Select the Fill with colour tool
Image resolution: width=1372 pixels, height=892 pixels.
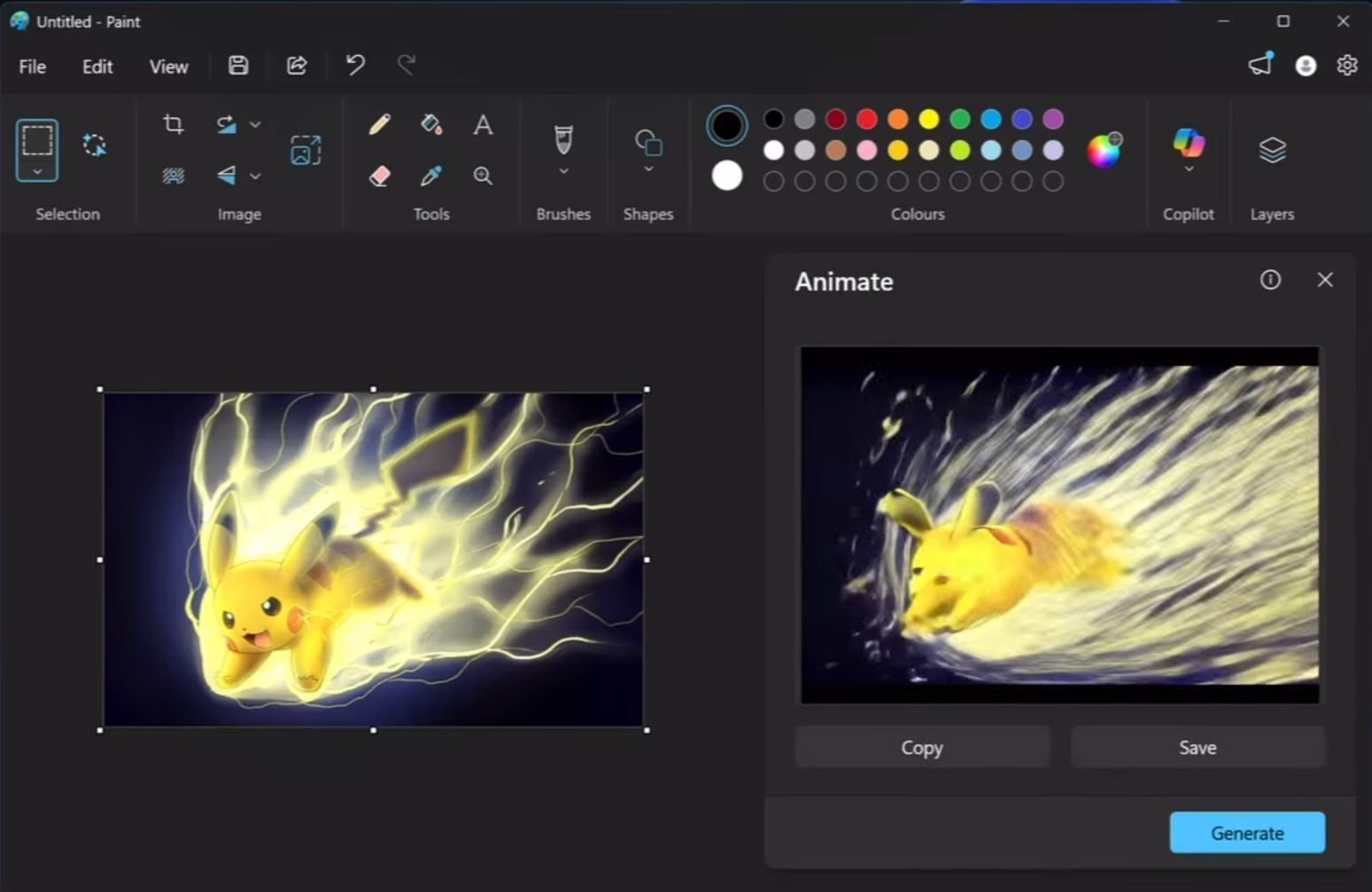431,124
